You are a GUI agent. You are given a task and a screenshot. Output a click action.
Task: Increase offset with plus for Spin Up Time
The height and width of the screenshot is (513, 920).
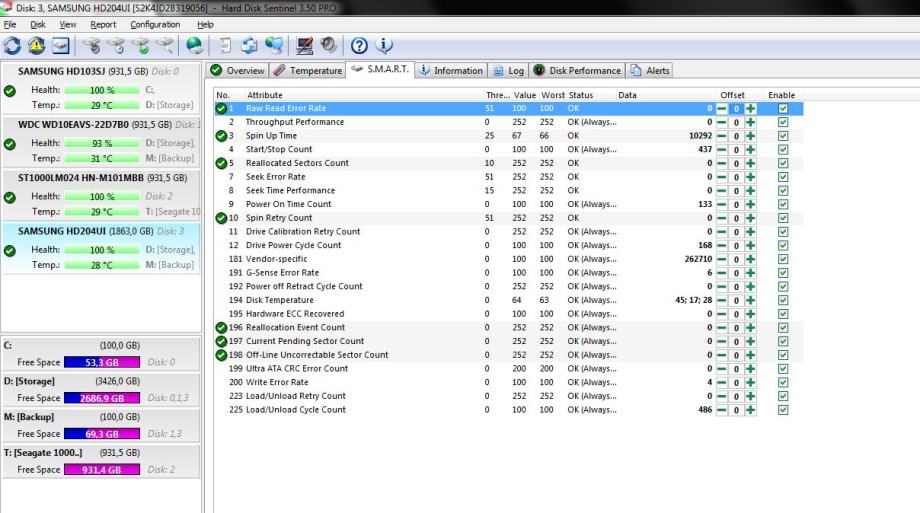750,136
